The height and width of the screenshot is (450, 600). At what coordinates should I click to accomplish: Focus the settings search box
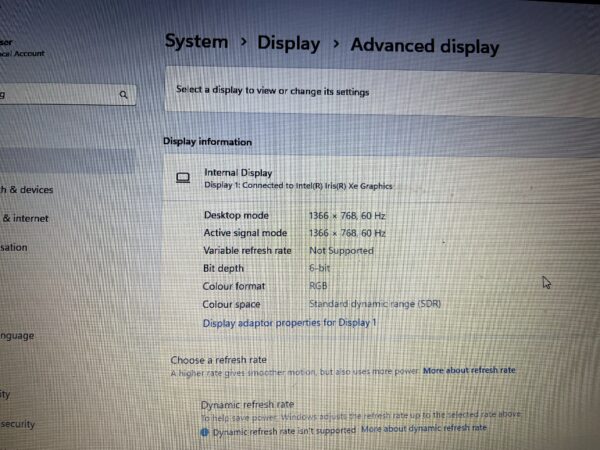[67, 94]
